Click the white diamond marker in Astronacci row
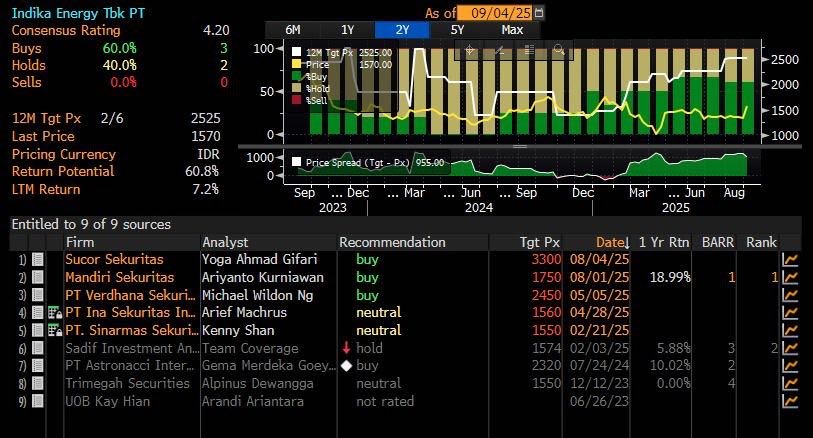Viewport: 813px width, 438px height. pyautogui.click(x=346, y=366)
